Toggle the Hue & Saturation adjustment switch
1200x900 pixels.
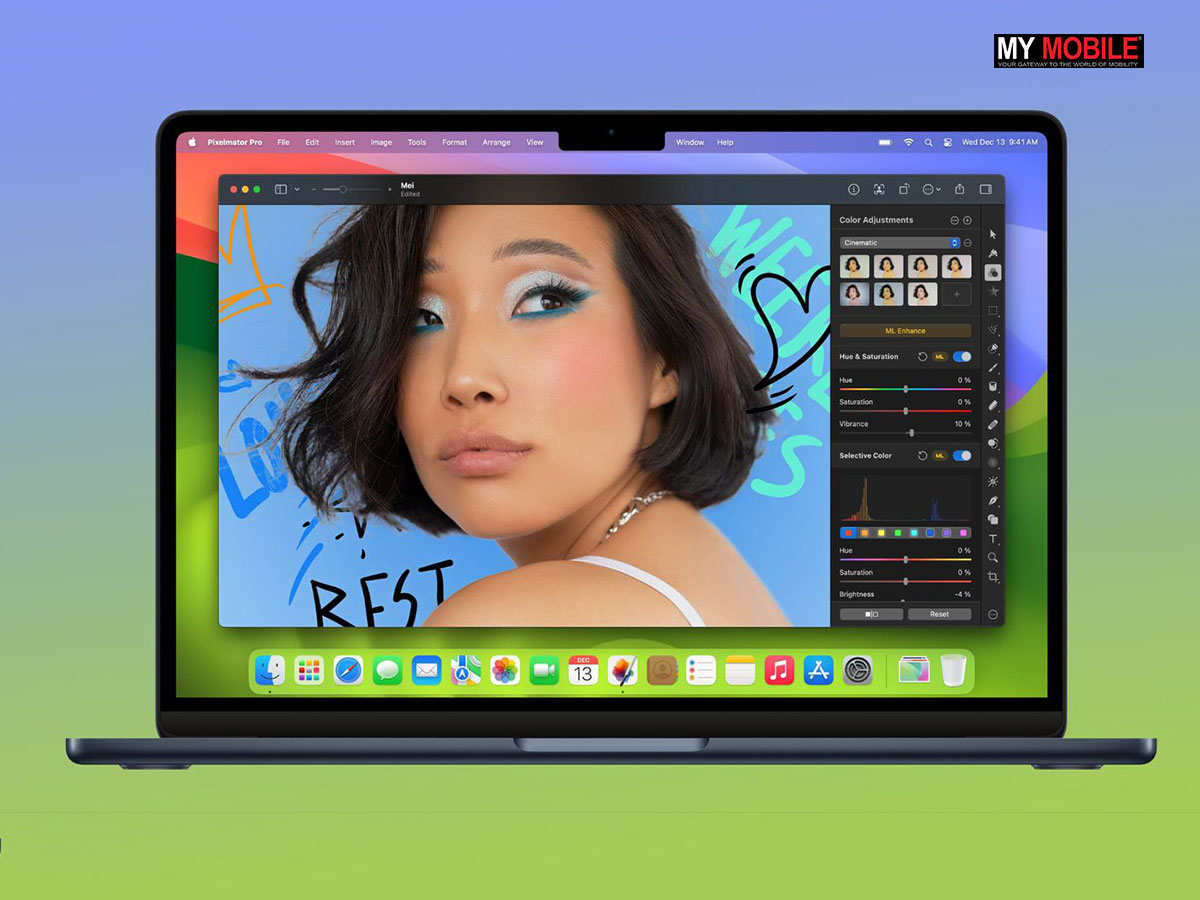tap(961, 356)
